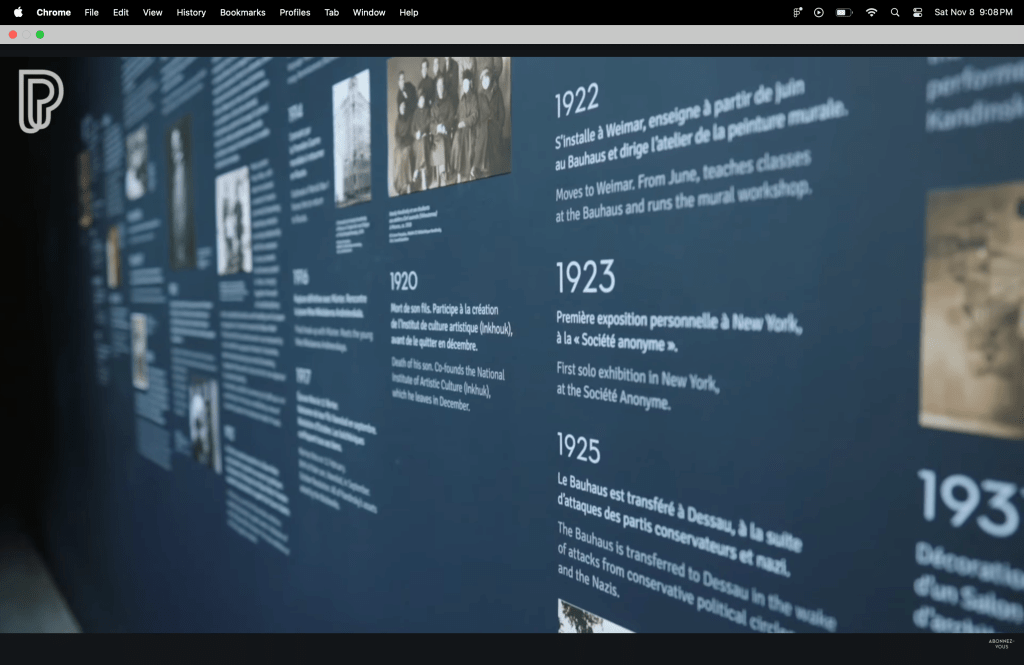Open the View menu
Image resolution: width=1024 pixels, height=665 pixels.
152,12
